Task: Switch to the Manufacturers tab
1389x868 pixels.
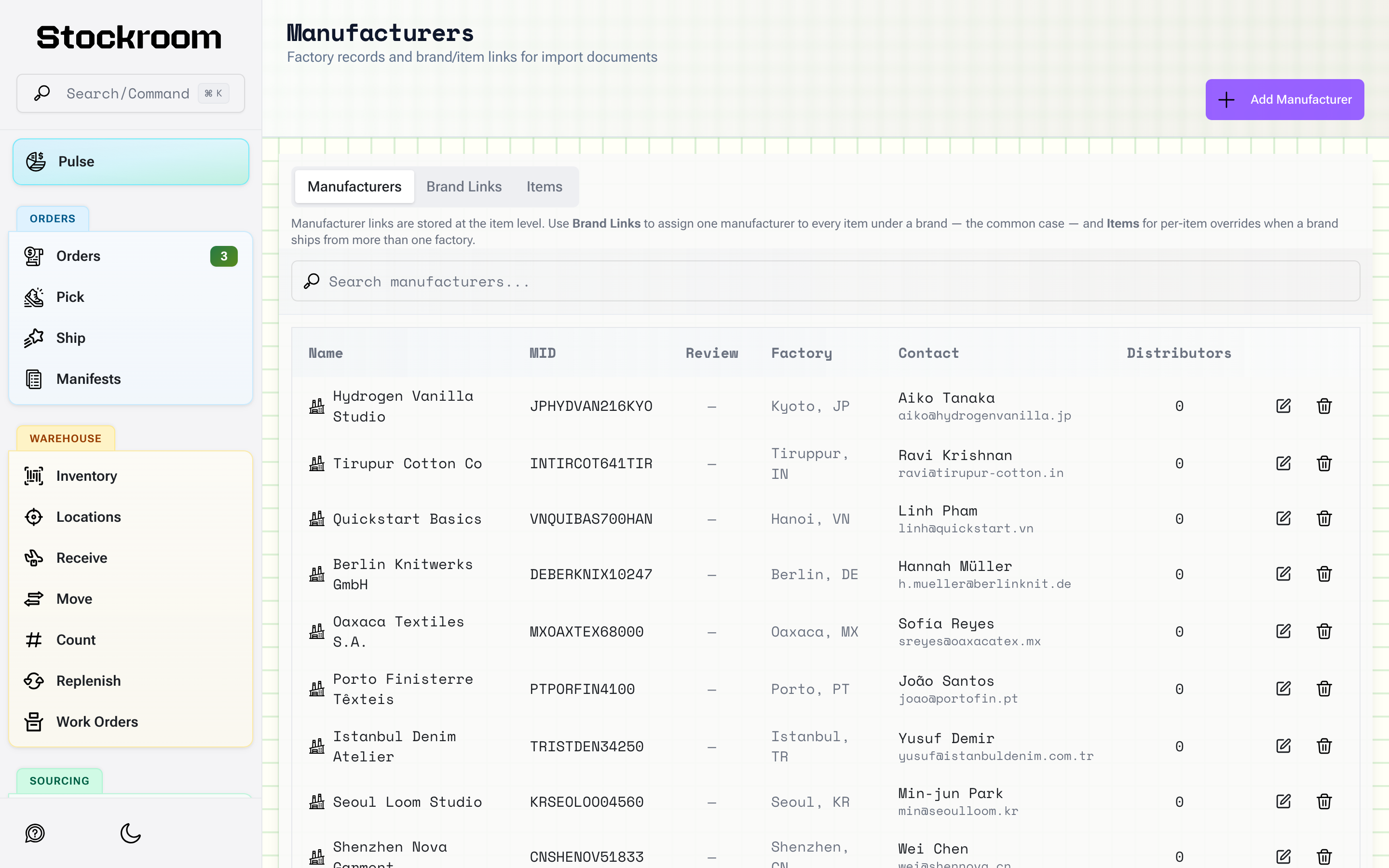Action: 354,187
